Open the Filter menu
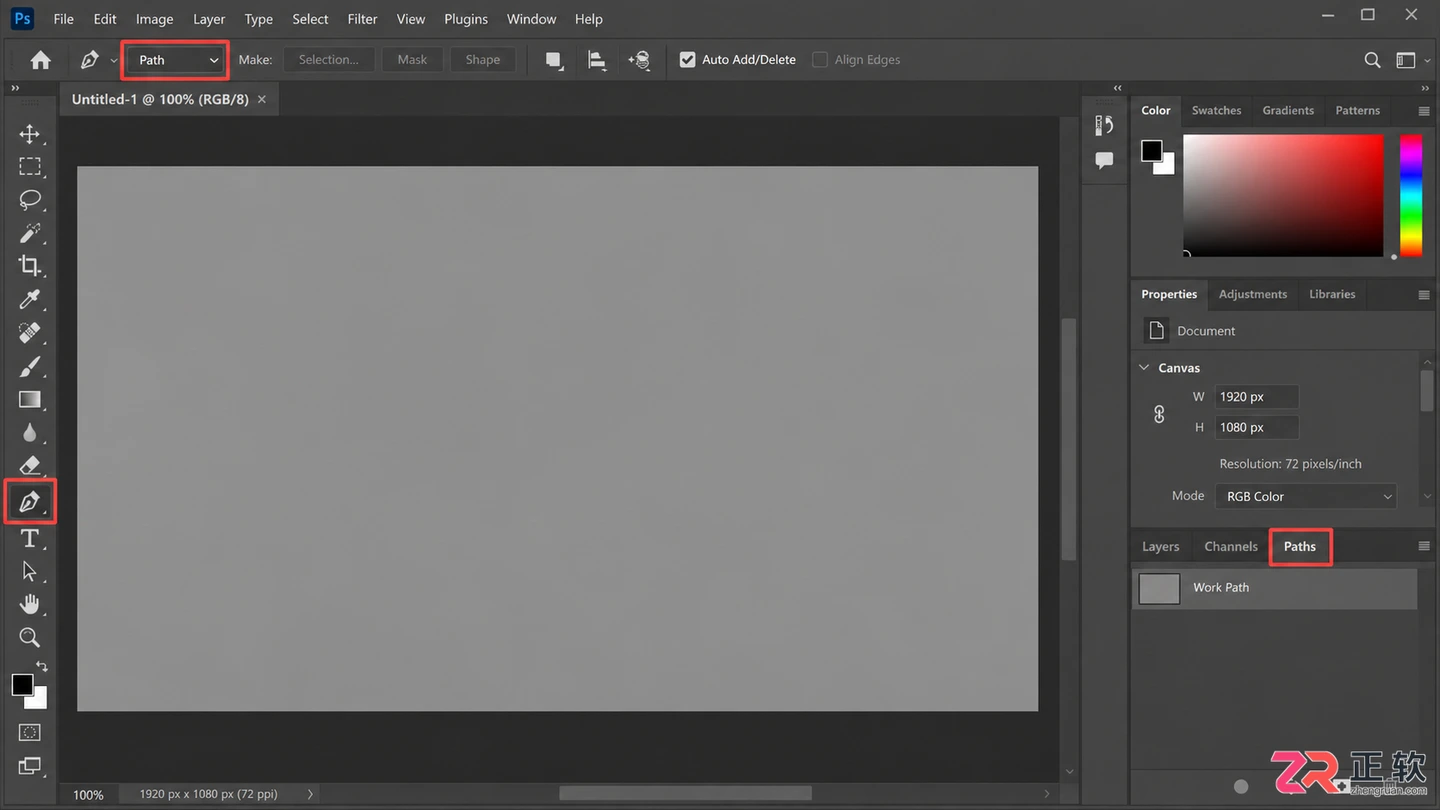This screenshot has width=1440, height=810. tap(362, 19)
